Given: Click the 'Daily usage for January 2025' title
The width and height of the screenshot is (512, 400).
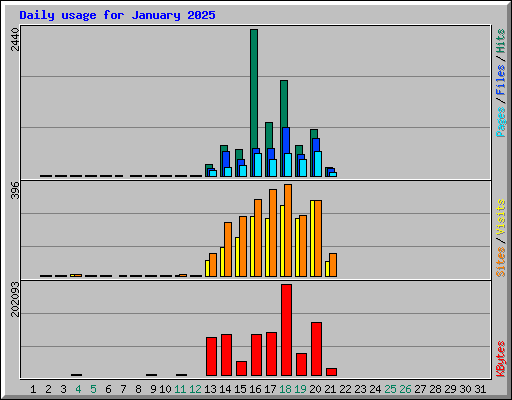Looking at the screenshot, I should click(x=117, y=15).
